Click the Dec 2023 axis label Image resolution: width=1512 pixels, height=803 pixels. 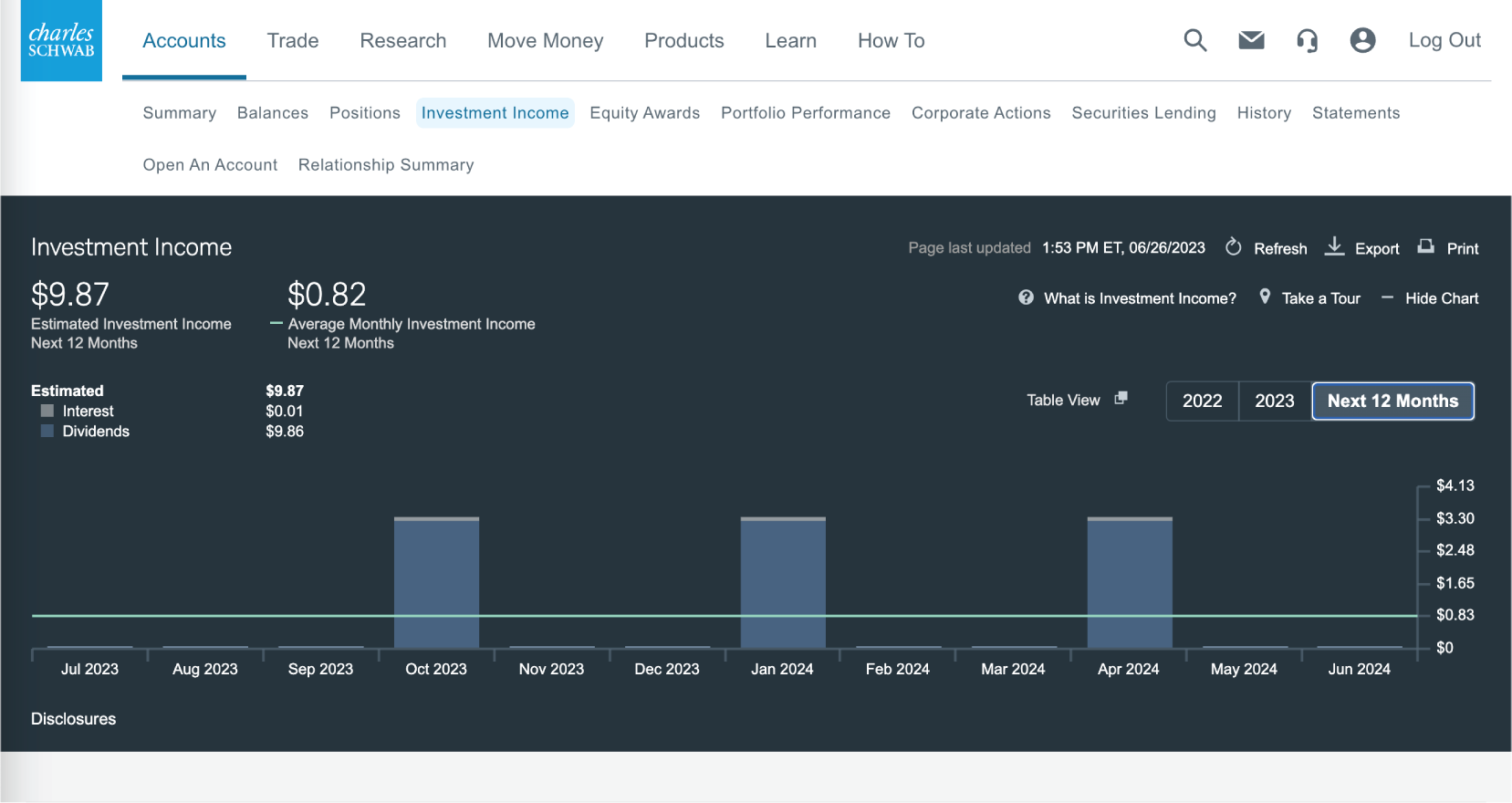[667, 669]
